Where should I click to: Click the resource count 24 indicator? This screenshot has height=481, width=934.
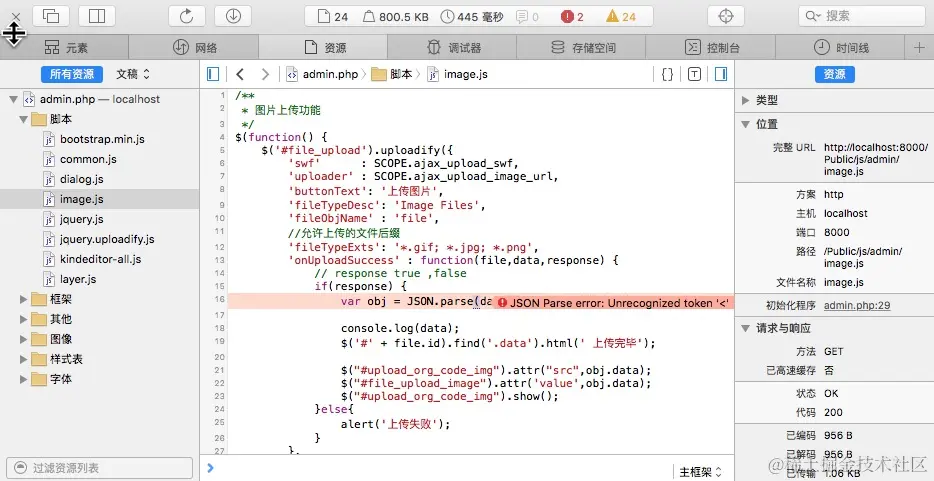pos(333,17)
